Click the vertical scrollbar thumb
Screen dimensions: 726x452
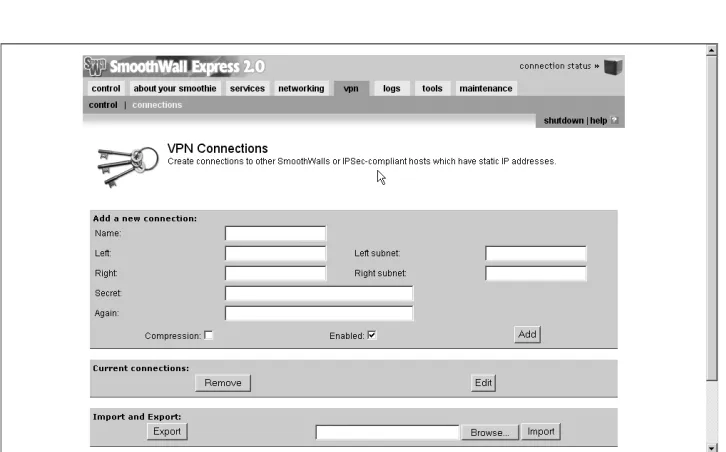712,218
